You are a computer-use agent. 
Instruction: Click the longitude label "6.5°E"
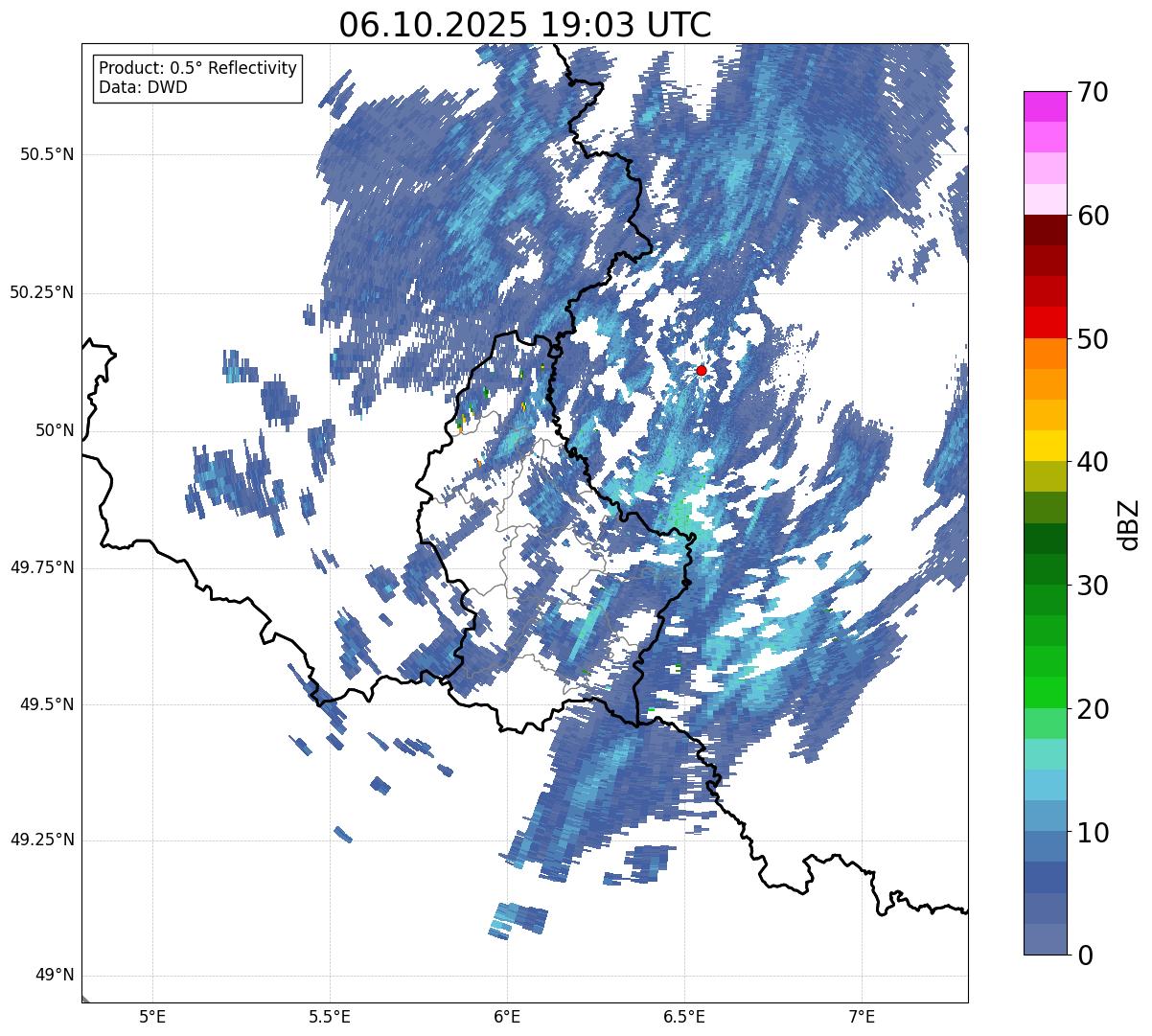(x=684, y=1016)
